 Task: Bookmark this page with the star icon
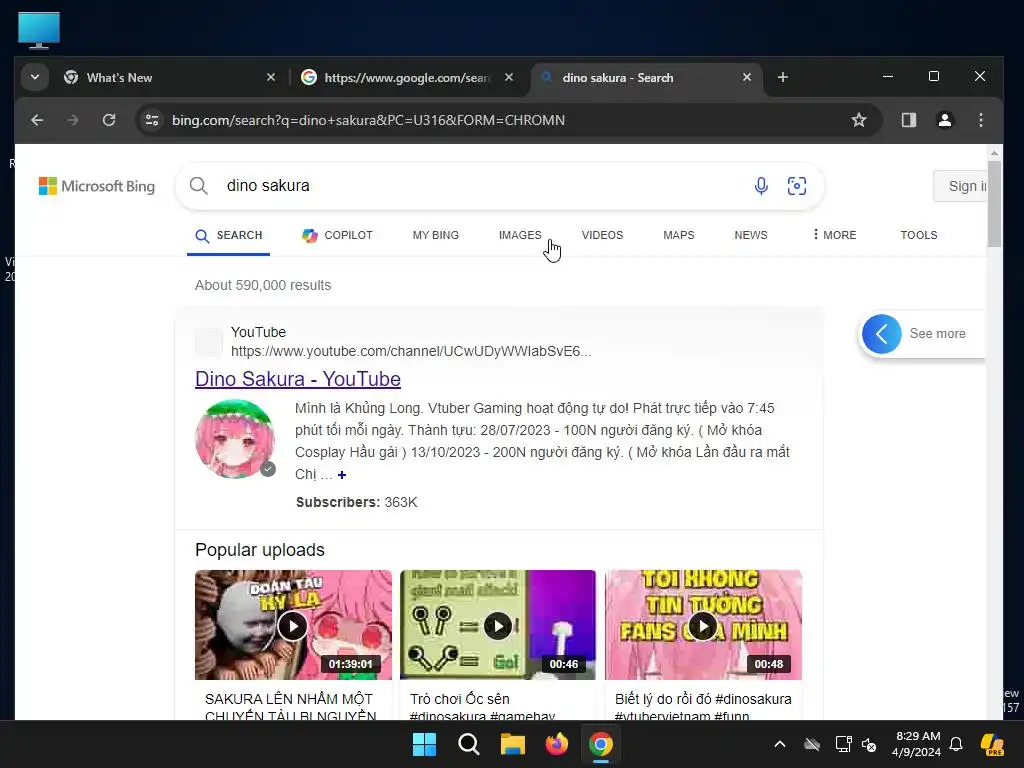pyautogui.click(x=859, y=120)
